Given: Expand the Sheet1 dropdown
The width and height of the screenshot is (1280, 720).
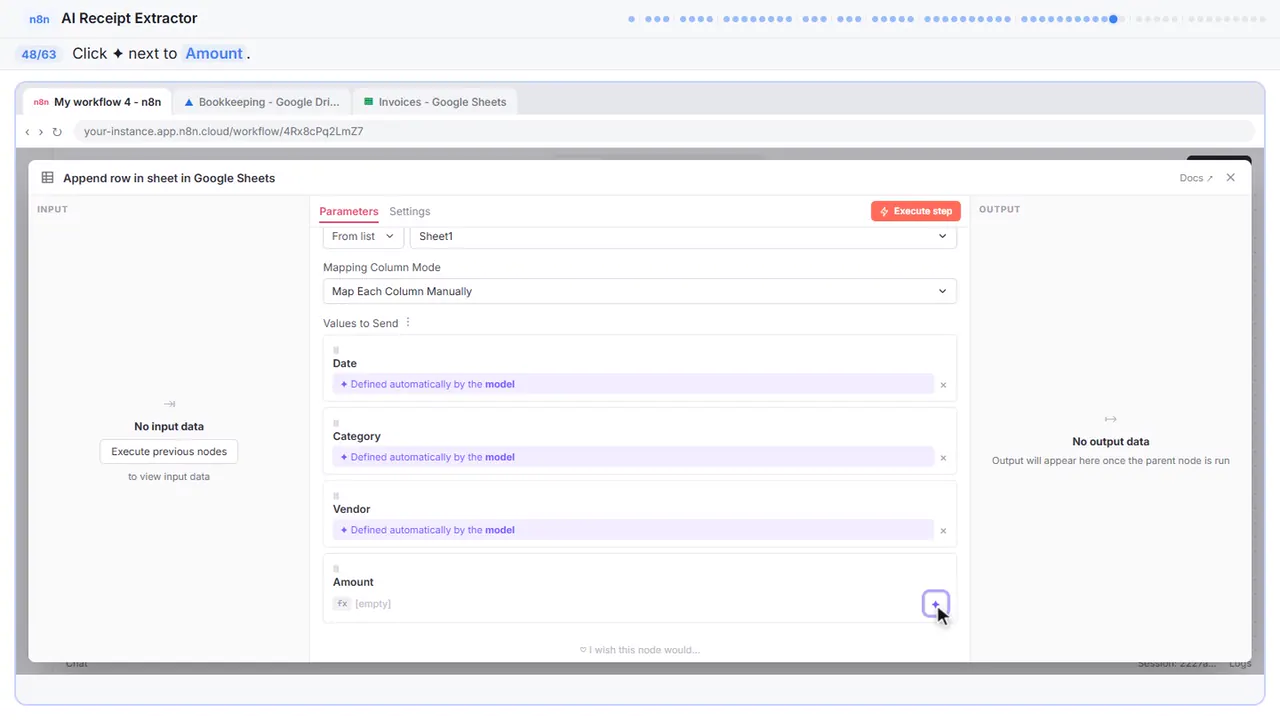Looking at the screenshot, I should (x=683, y=236).
